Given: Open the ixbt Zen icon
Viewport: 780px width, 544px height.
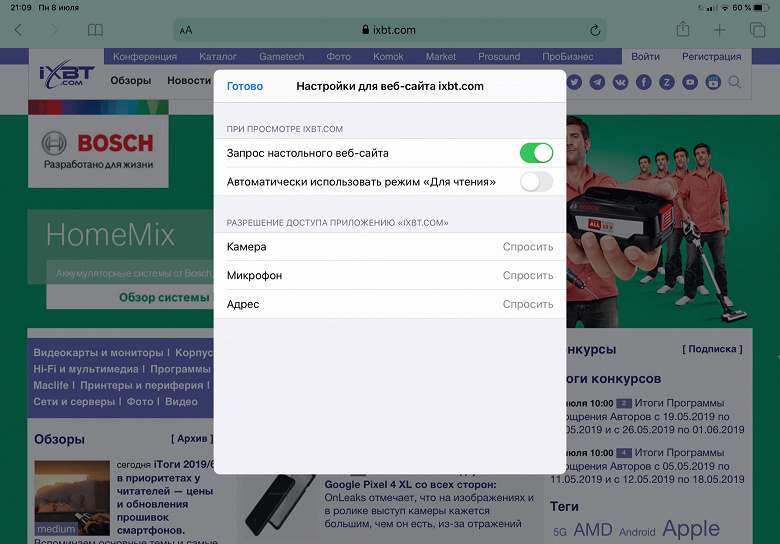Looking at the screenshot, I should pos(667,82).
